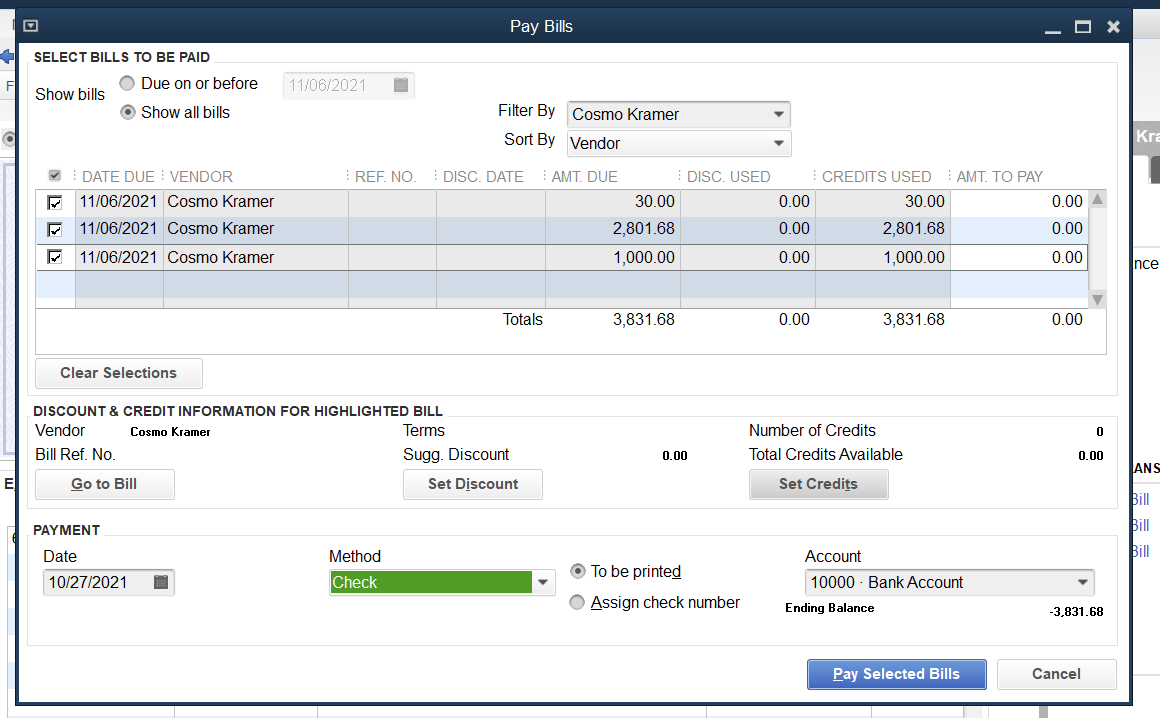Click the DISC. USED column header
1160x718 pixels.
[729, 177]
